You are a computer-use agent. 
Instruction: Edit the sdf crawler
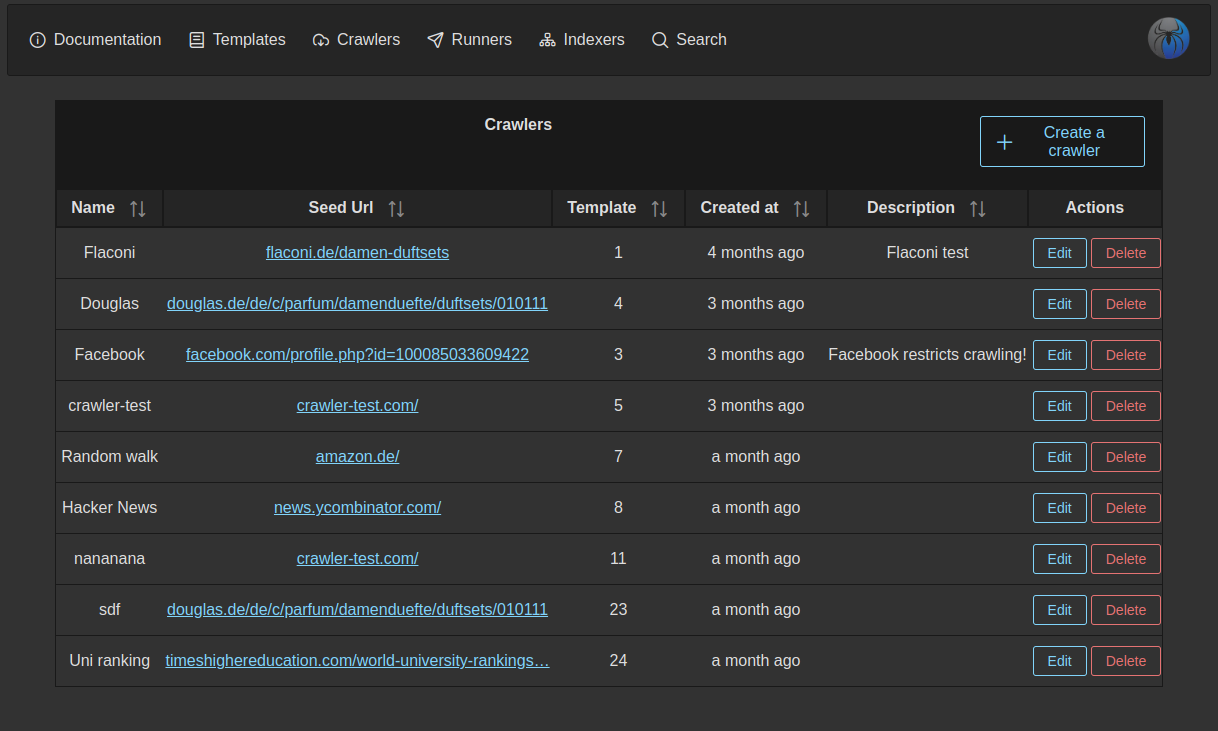[x=1060, y=610]
